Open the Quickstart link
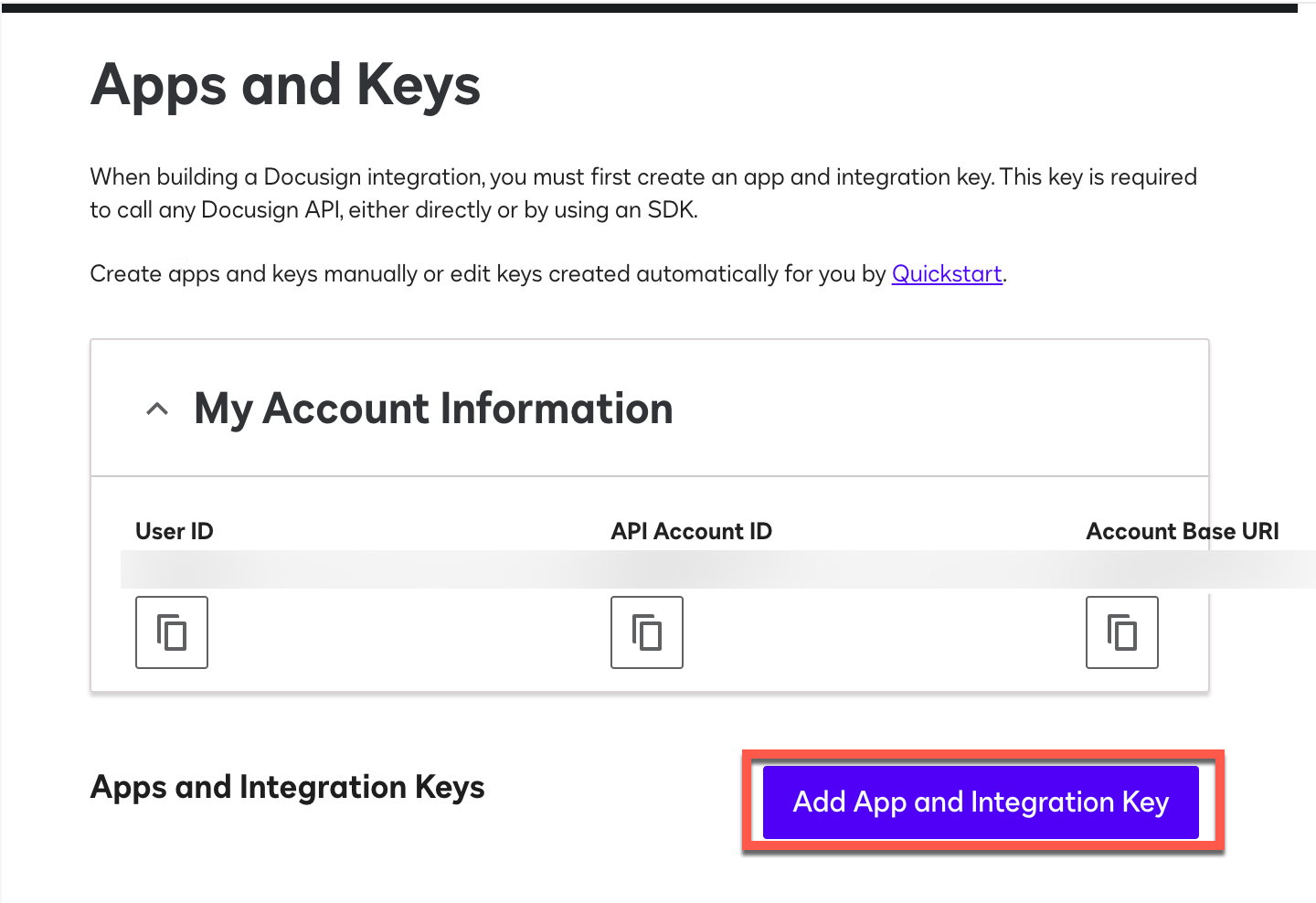 pos(947,274)
